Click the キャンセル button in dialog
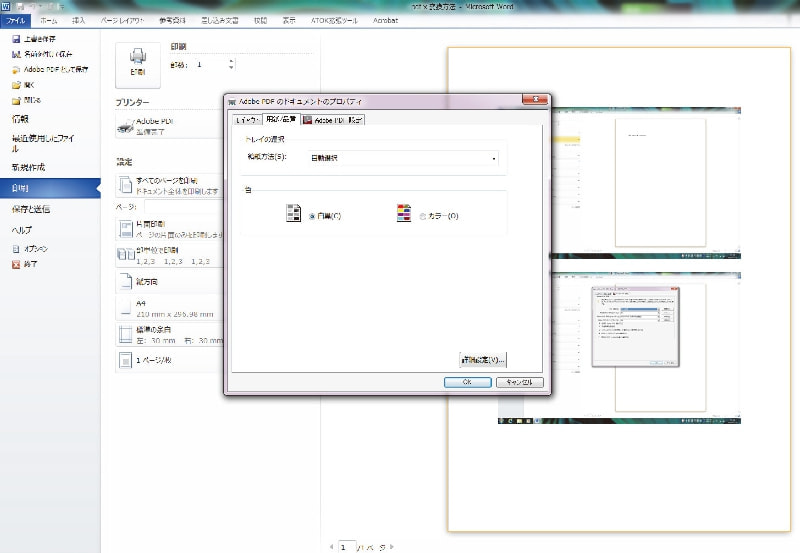This screenshot has width=800, height=553. pyautogui.click(x=519, y=382)
